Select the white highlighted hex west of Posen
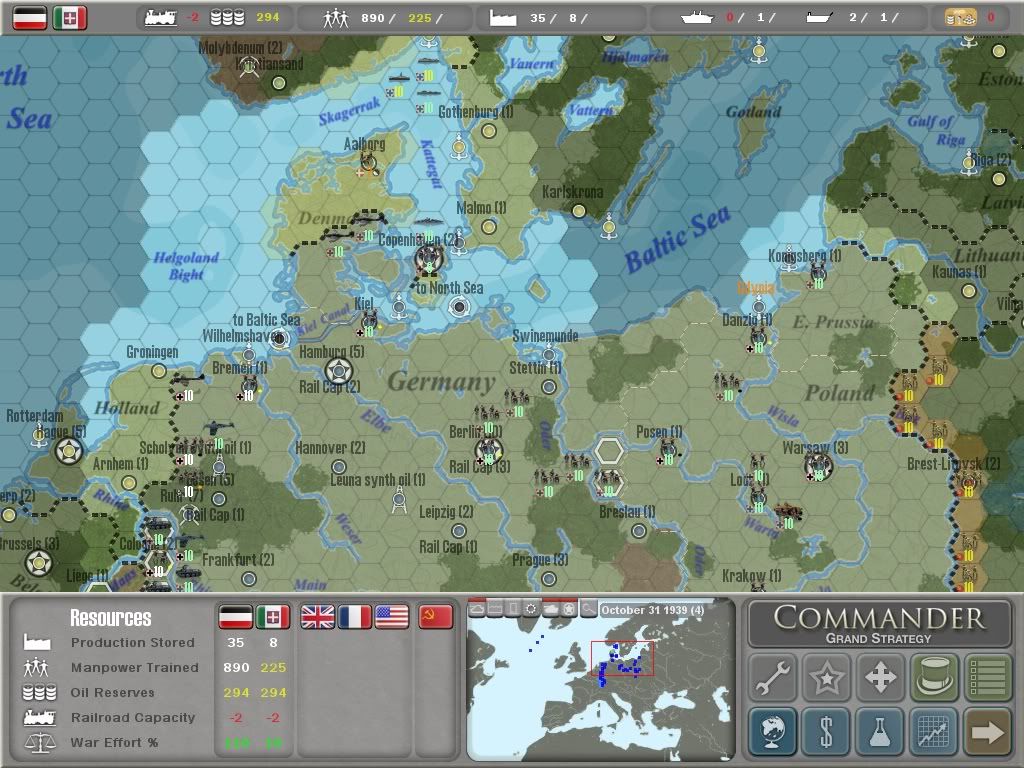Screen dimensions: 1024x768 (x=609, y=451)
